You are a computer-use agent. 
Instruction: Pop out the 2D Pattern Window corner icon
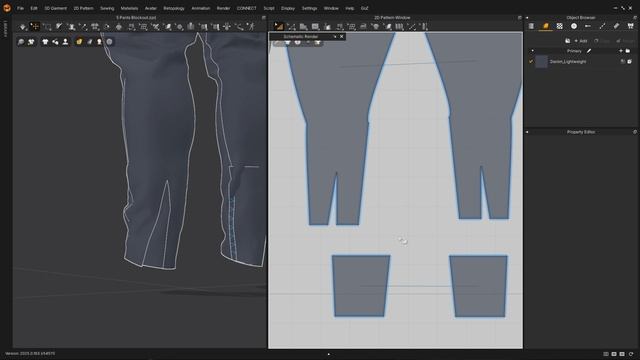coord(520,18)
